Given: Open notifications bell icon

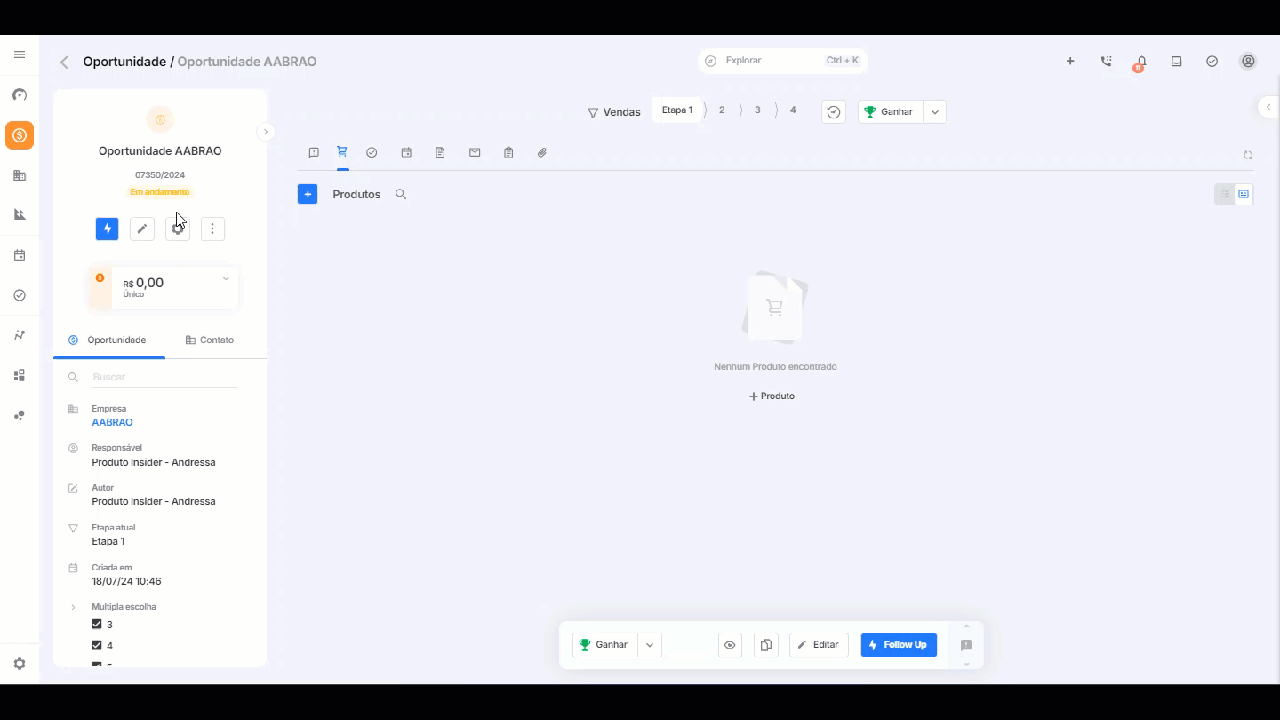Looking at the screenshot, I should (x=1141, y=61).
